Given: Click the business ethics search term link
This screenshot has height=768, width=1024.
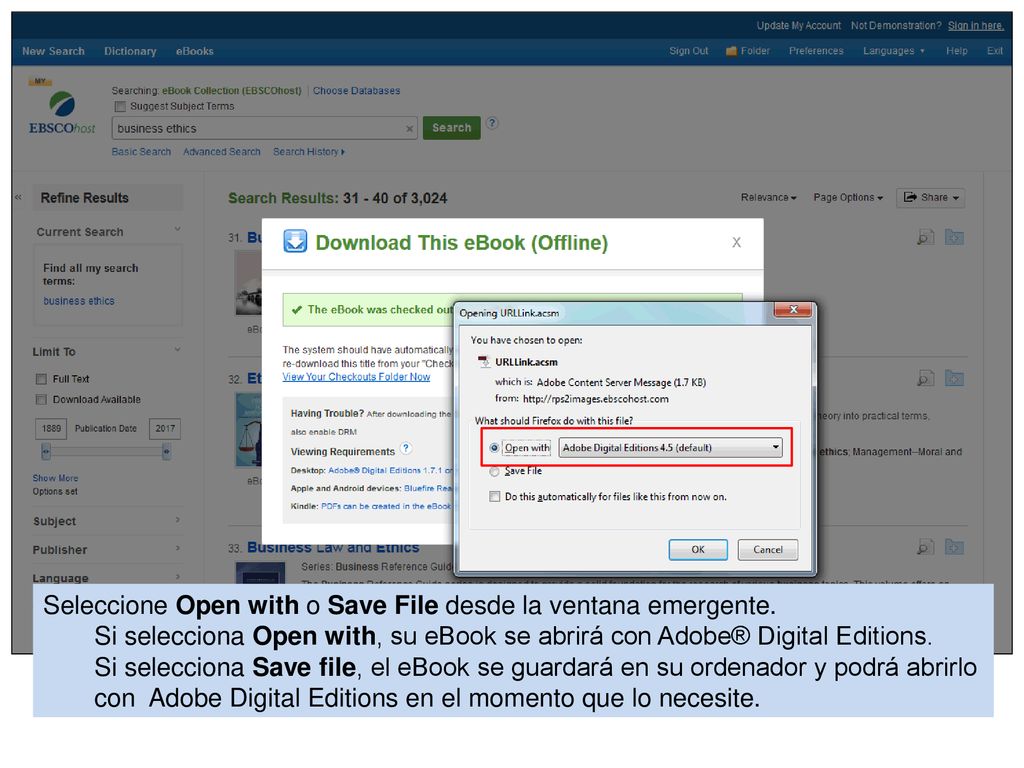Looking at the screenshot, I should click(x=78, y=301).
